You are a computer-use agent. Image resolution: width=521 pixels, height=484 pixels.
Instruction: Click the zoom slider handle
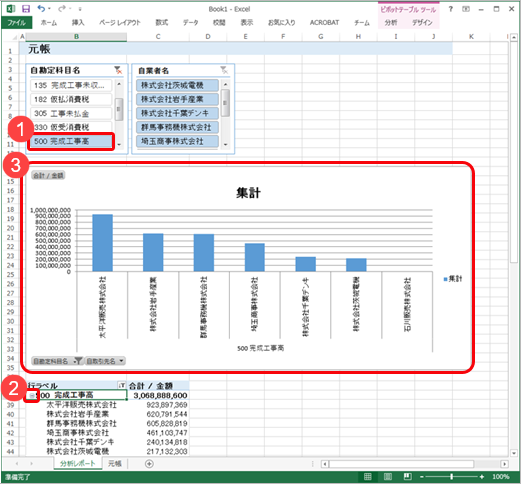tap(452, 477)
